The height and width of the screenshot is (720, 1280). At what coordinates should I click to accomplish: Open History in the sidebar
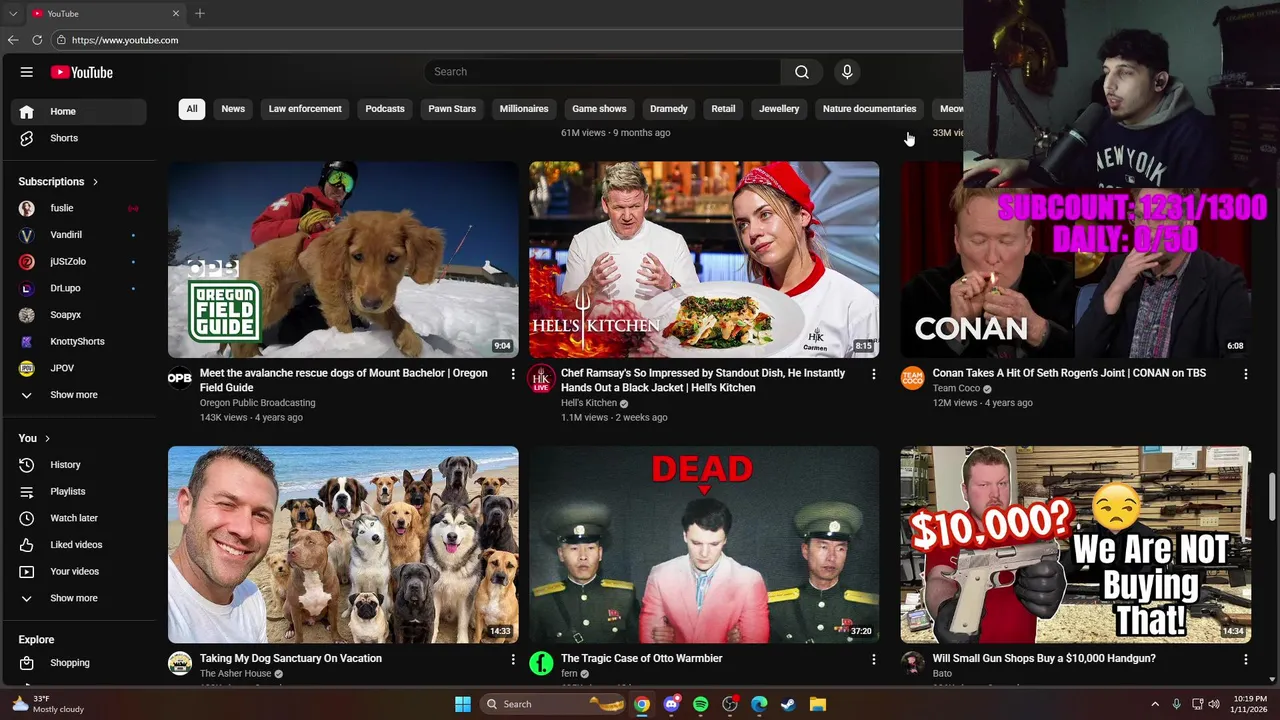click(x=78, y=465)
